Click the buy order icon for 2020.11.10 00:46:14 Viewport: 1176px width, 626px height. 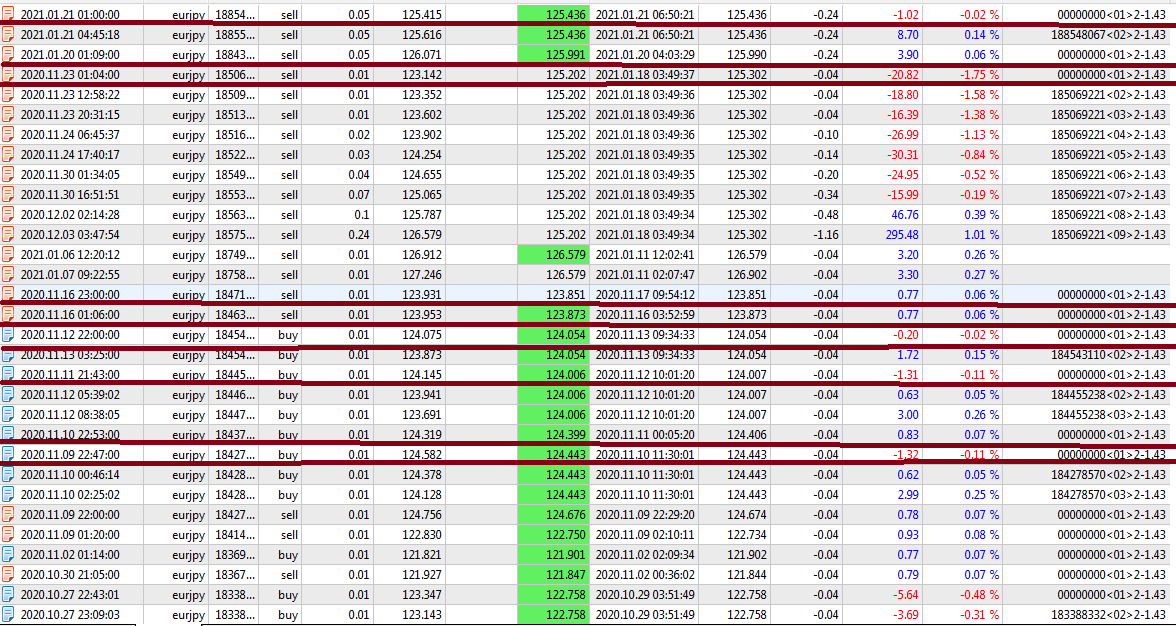(8, 475)
